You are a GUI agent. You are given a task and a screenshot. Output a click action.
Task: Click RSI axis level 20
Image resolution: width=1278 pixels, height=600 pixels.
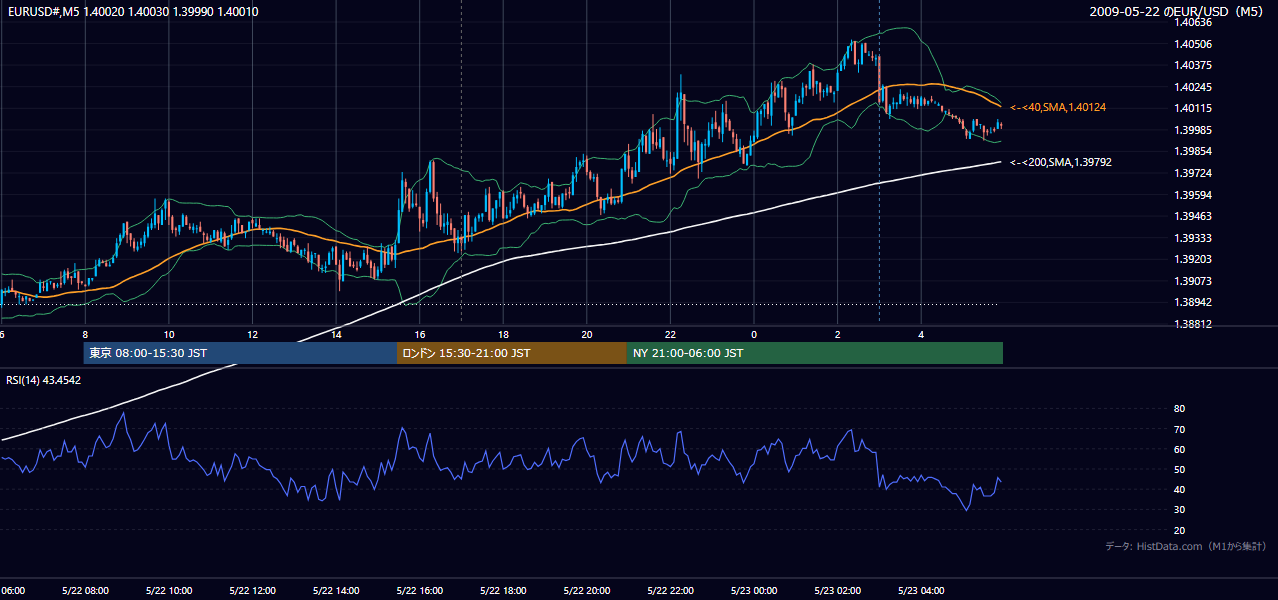pyautogui.click(x=1179, y=530)
